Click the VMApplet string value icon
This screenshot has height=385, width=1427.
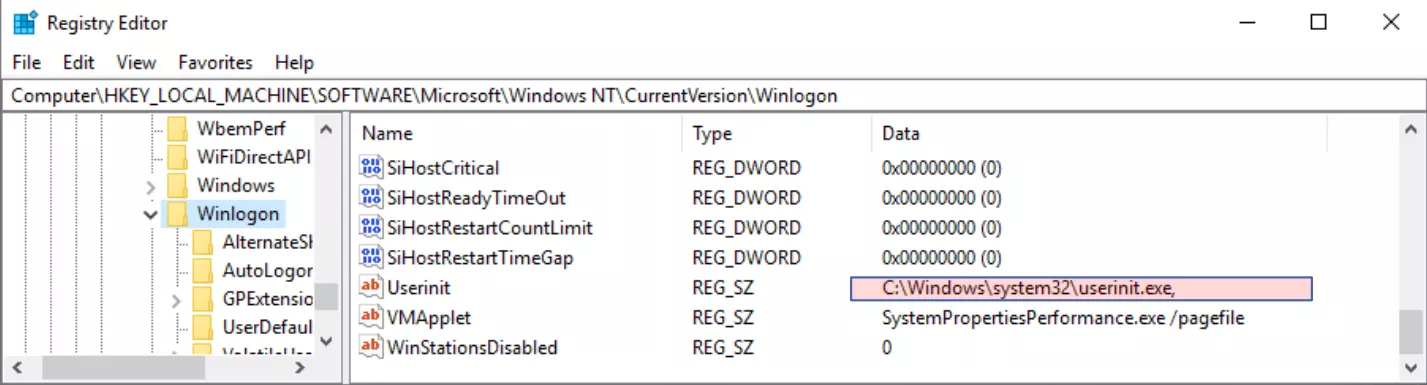click(371, 317)
